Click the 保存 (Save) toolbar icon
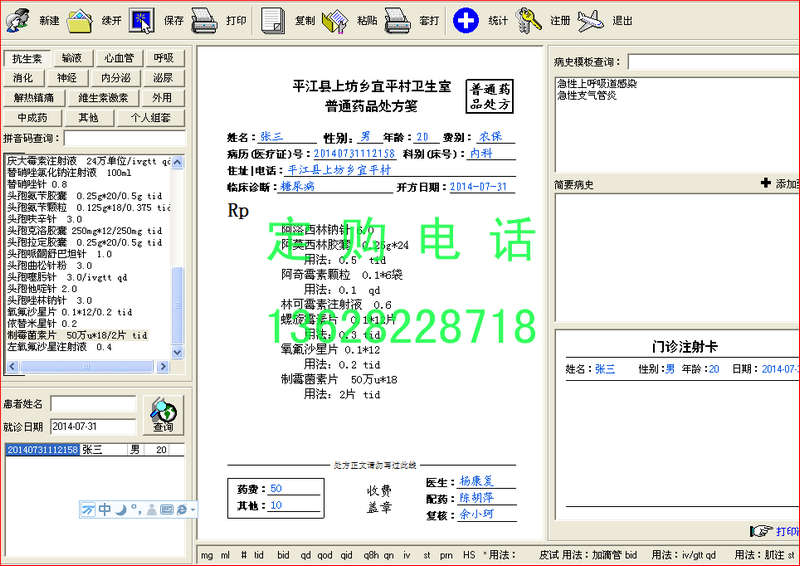Screen dimensions: 800x566 [142, 21]
